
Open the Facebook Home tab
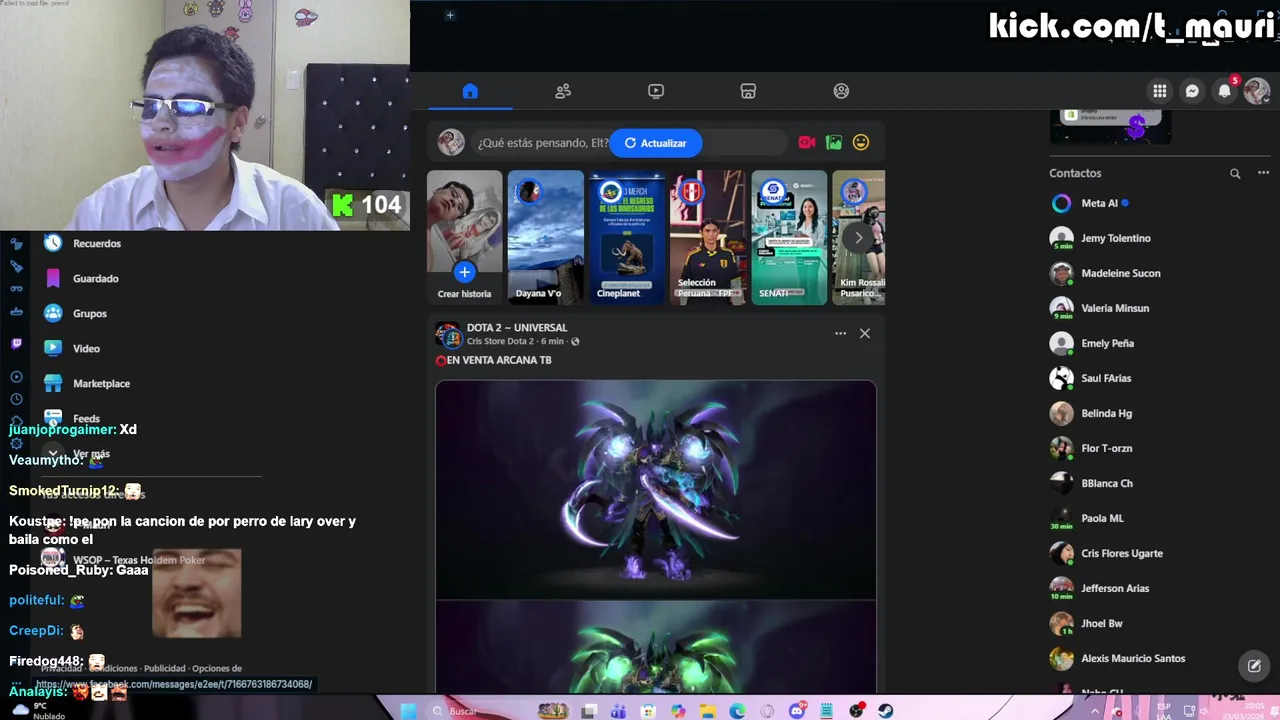(x=470, y=91)
